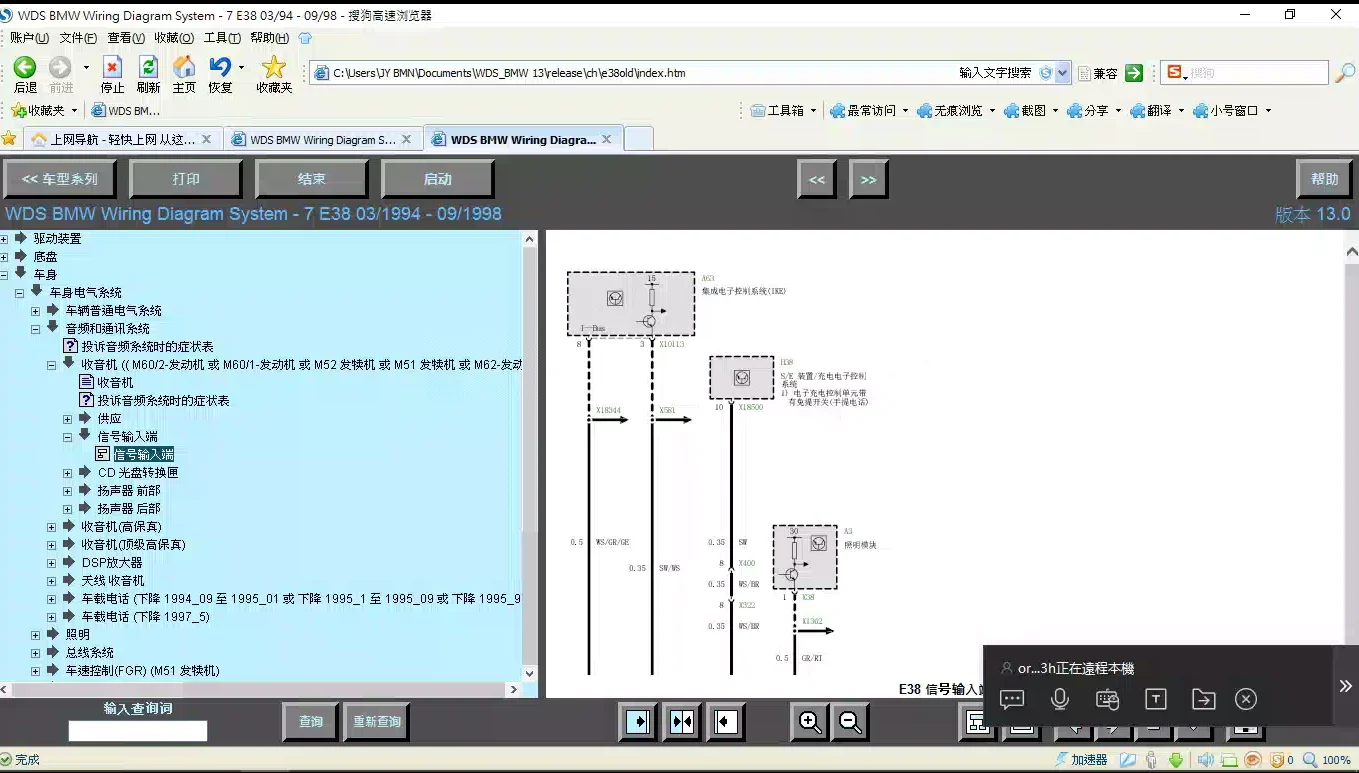Expand the CD 光盘转换匣 node

tap(68, 473)
